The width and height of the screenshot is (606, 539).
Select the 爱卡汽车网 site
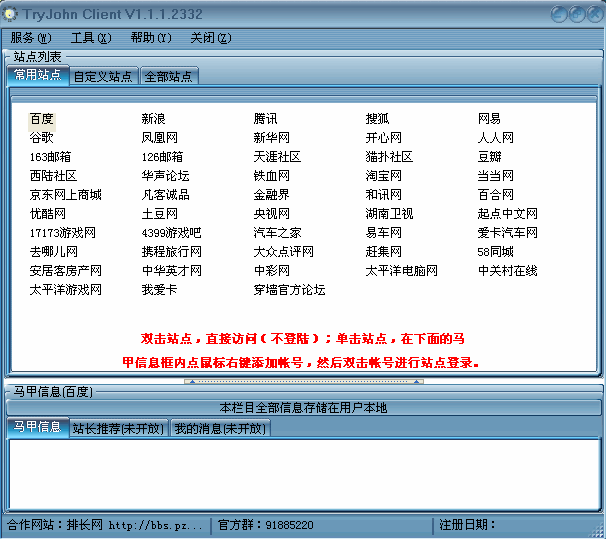click(x=507, y=233)
